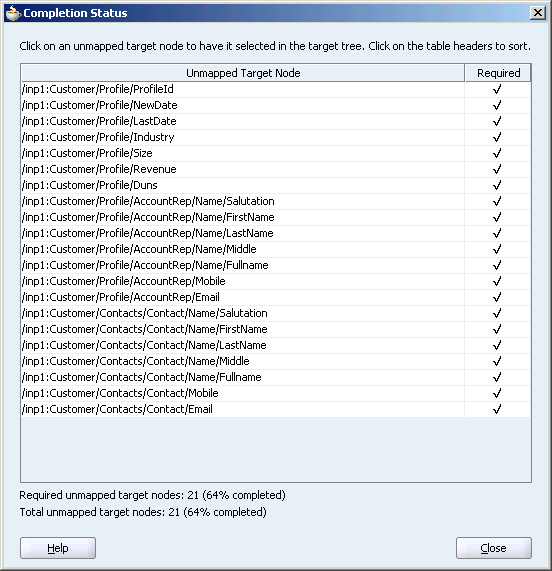552x571 pixels.
Task: Click the Required checkmark for ProfileId
Action: (497, 89)
